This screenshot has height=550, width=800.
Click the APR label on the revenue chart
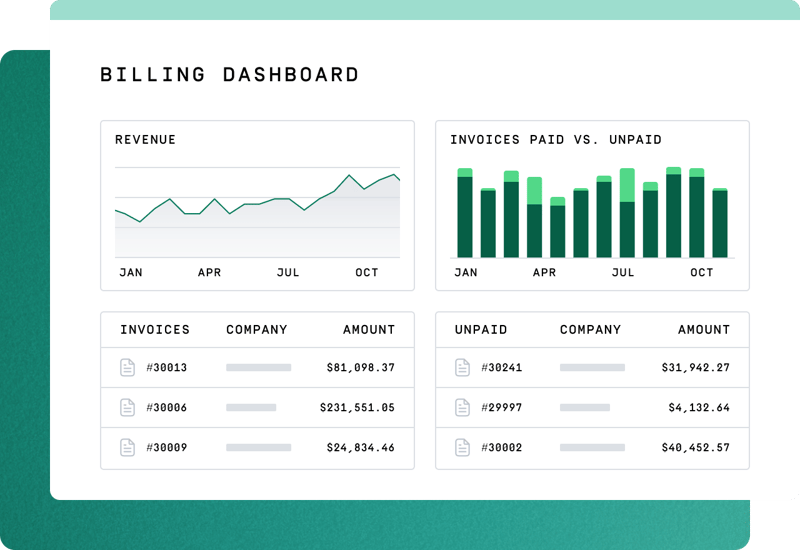[x=209, y=272]
